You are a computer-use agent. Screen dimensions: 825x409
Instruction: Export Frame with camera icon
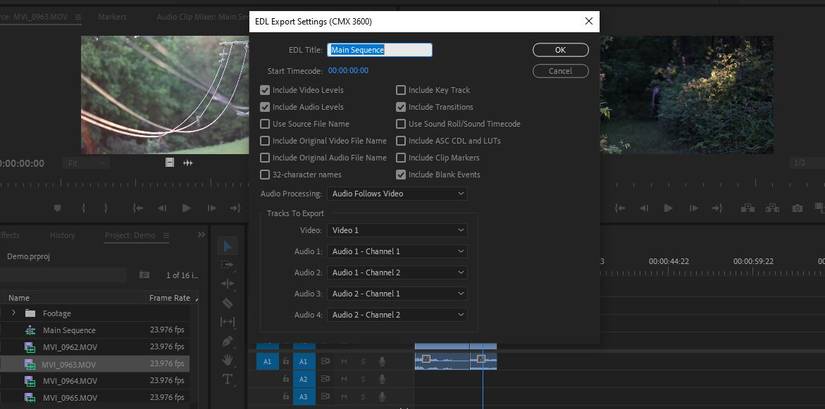point(798,208)
